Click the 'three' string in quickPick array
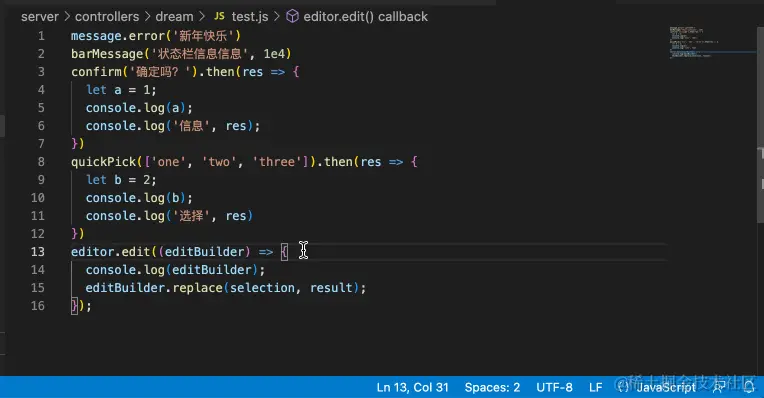 pos(277,162)
